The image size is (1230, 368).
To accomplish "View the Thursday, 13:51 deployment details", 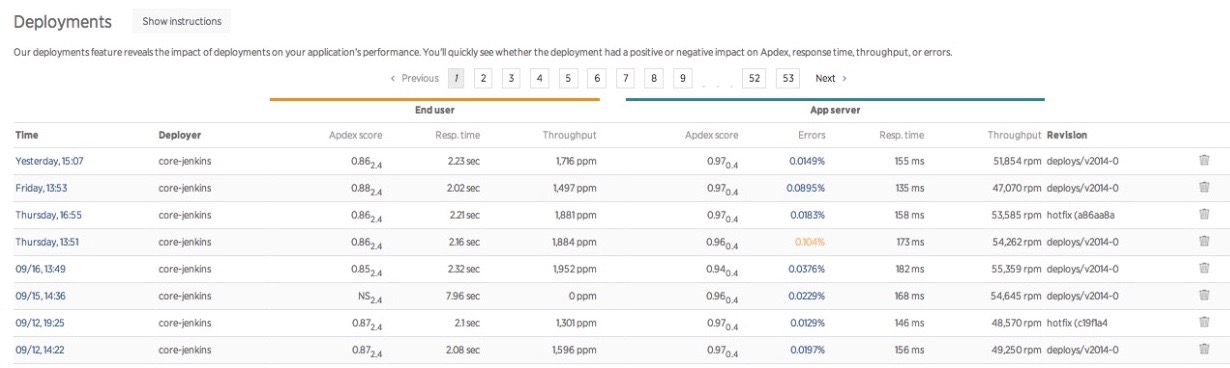I will coord(47,242).
